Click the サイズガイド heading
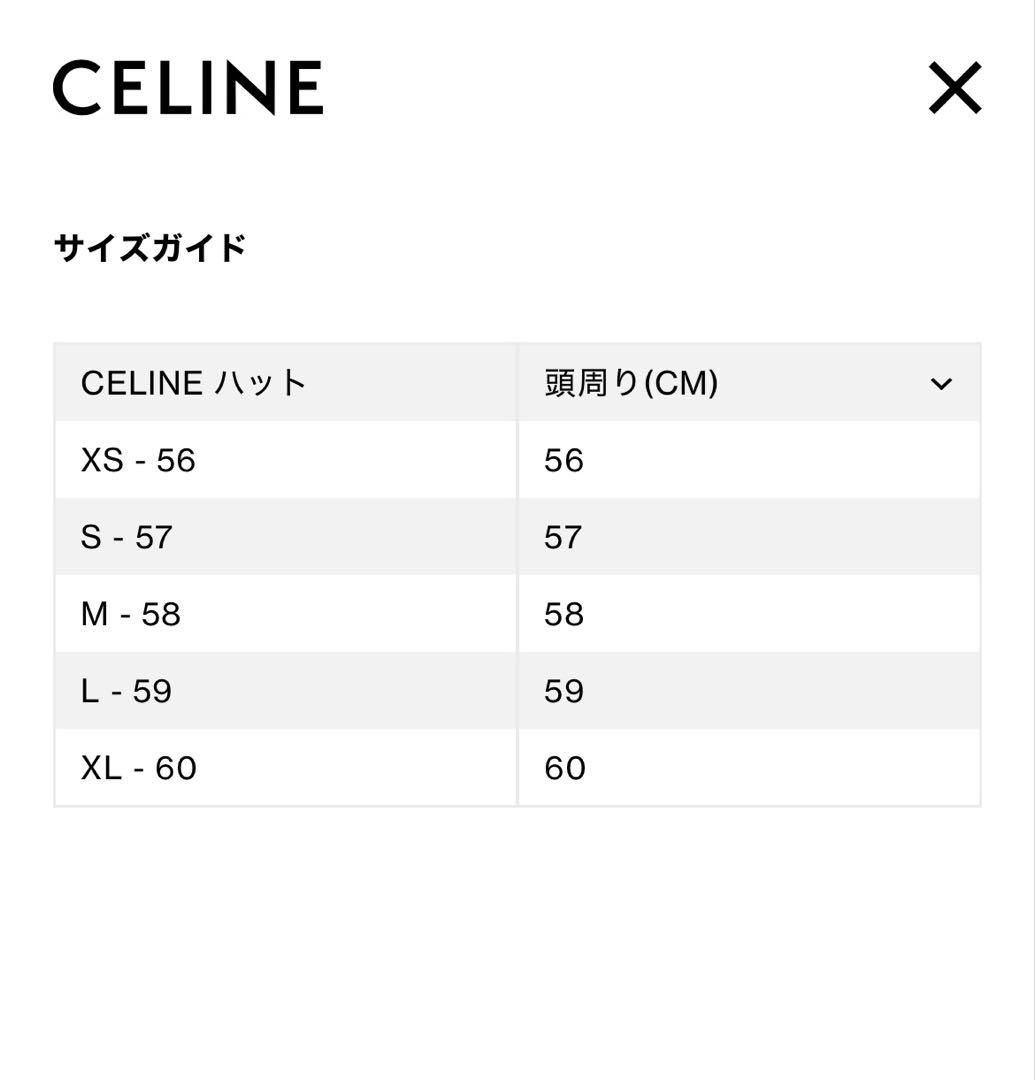The height and width of the screenshot is (1080, 1035). [x=150, y=241]
